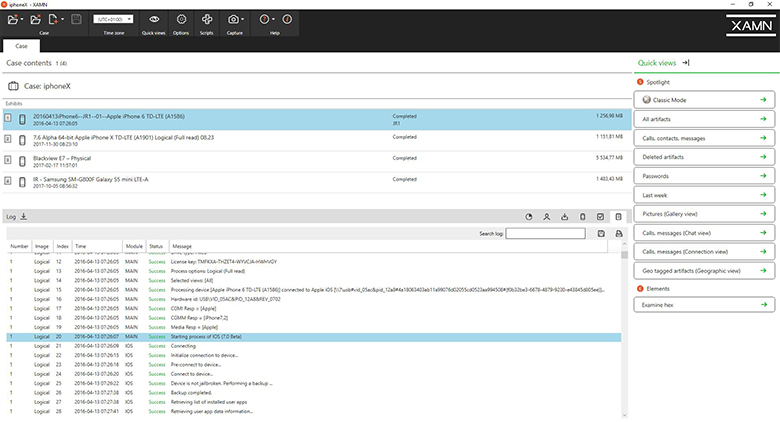Click the Open case folder icon
780x422 pixels.
point(12,19)
